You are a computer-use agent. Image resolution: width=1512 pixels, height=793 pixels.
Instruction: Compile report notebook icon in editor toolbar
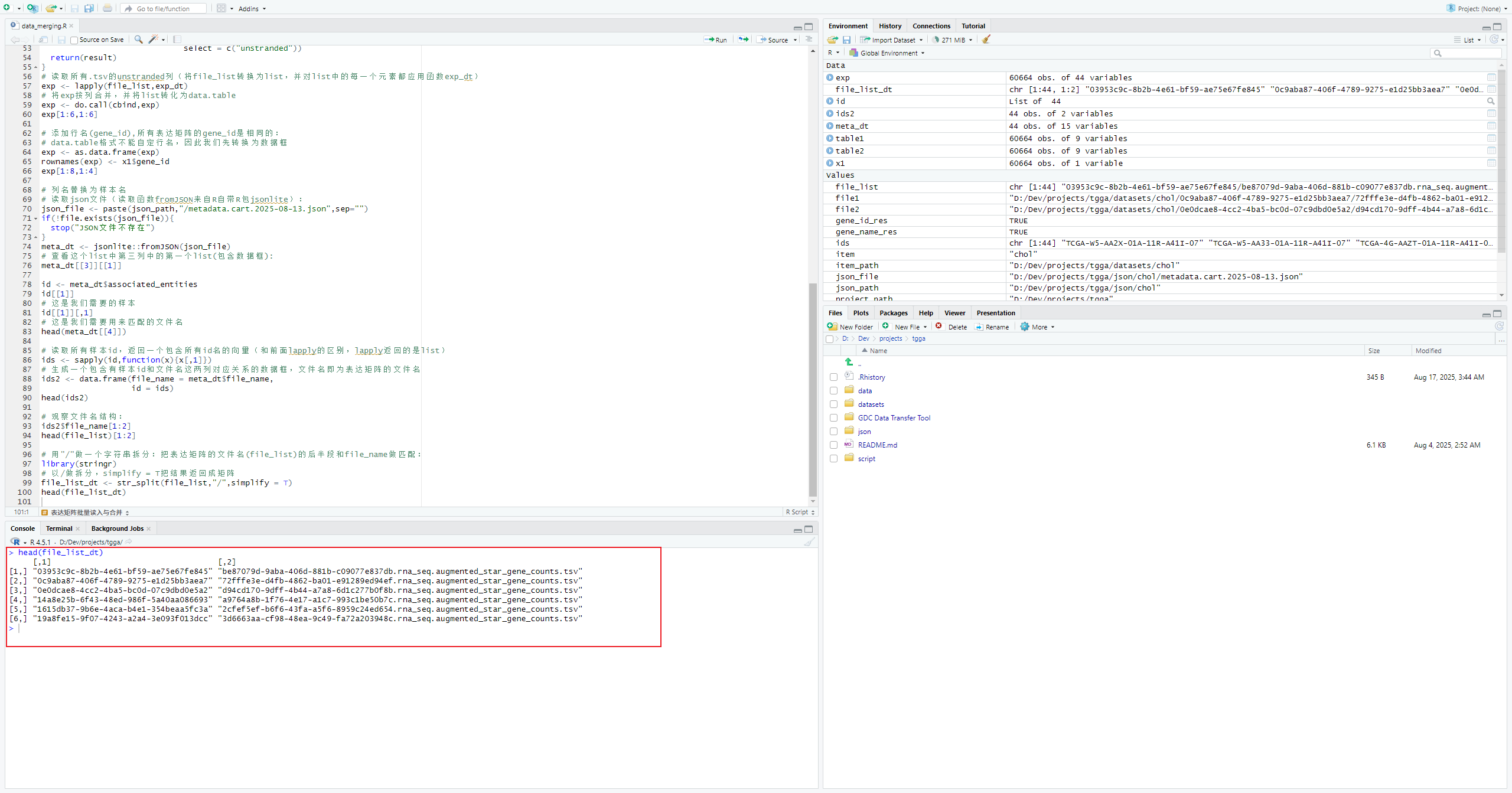tap(177, 39)
